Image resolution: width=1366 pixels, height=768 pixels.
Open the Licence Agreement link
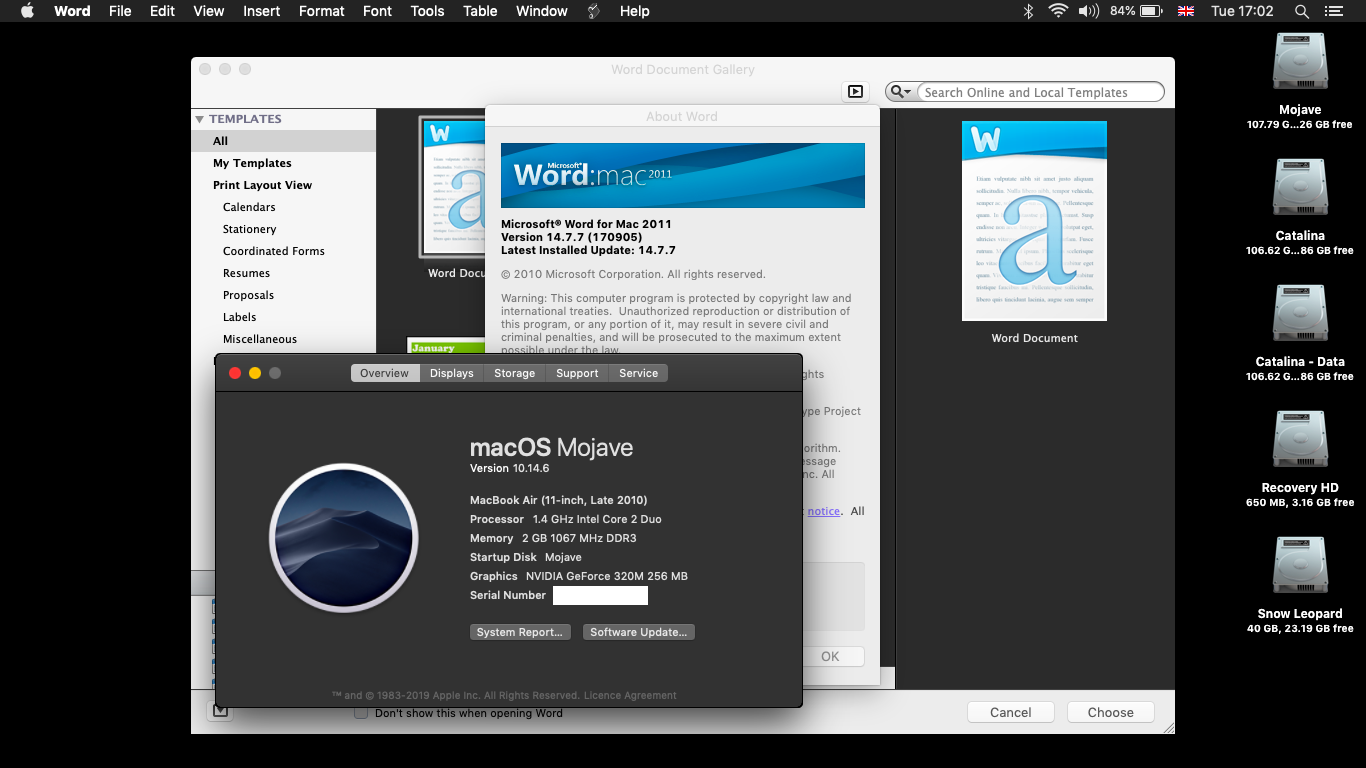point(630,695)
